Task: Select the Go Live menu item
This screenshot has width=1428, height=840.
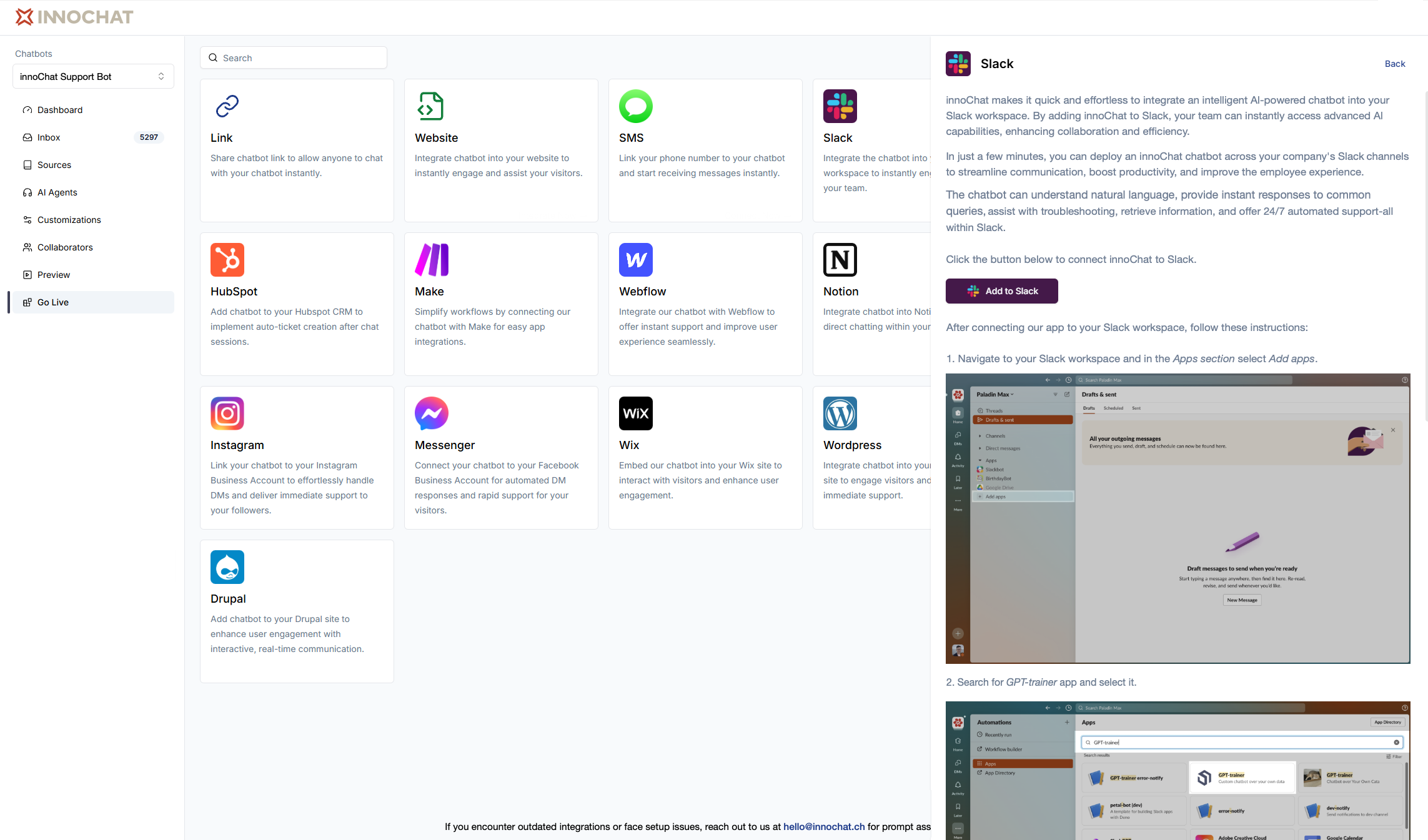Action: (x=53, y=302)
